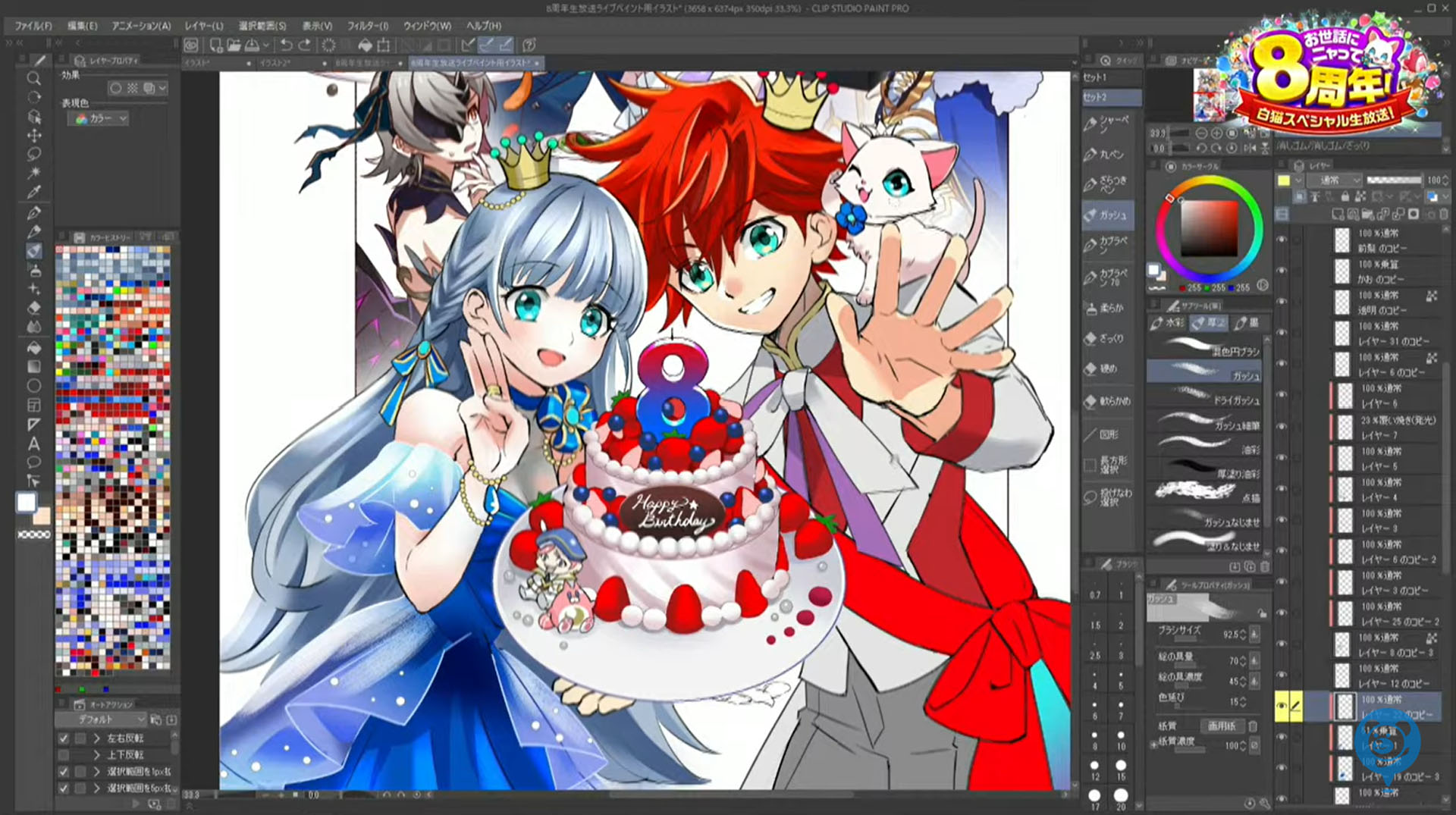The image size is (1456, 815).
Task: Toggle visibility of 前髪 のコピー layer
Action: coord(1282,240)
